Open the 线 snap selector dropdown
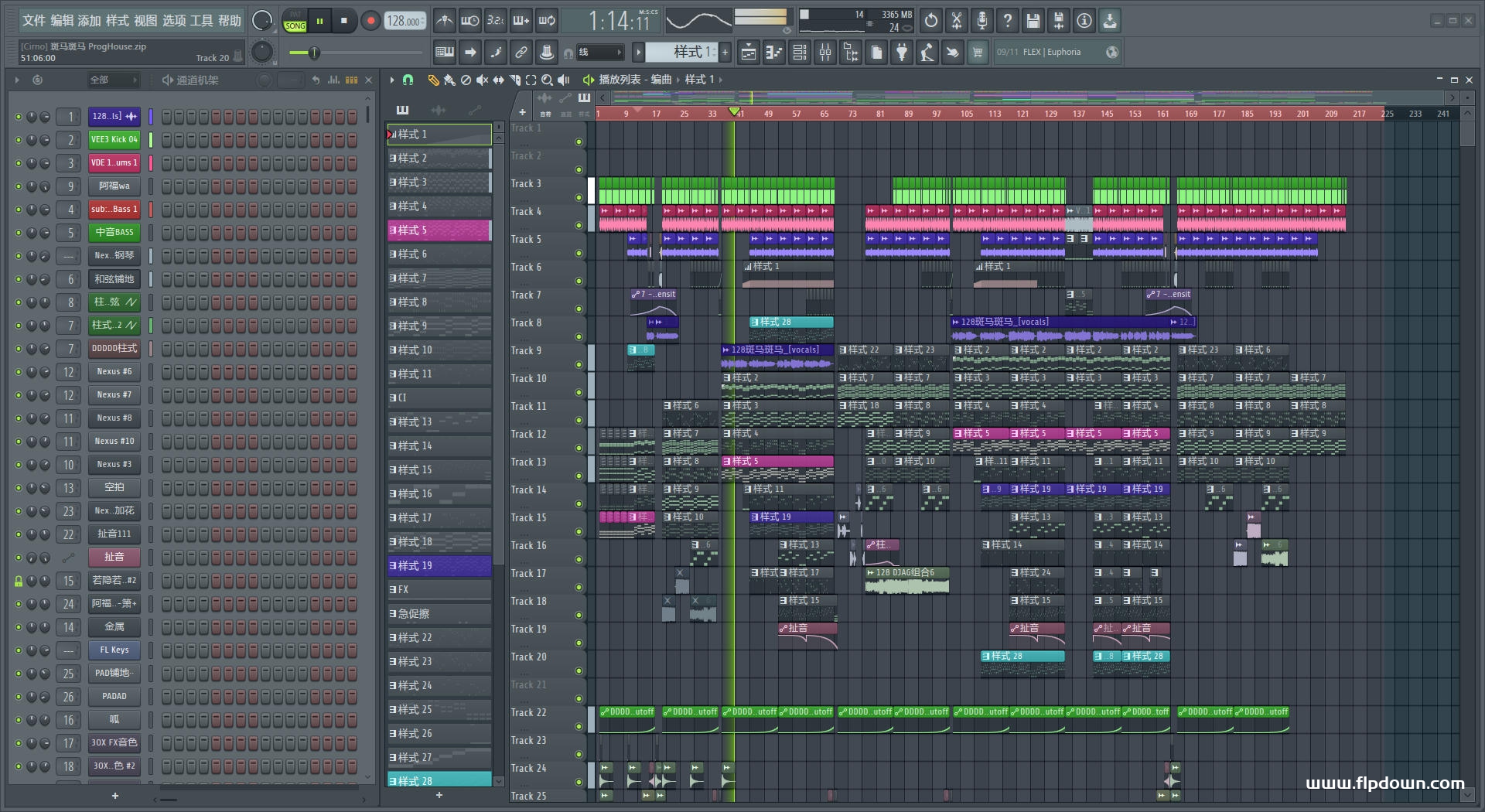 600,53
